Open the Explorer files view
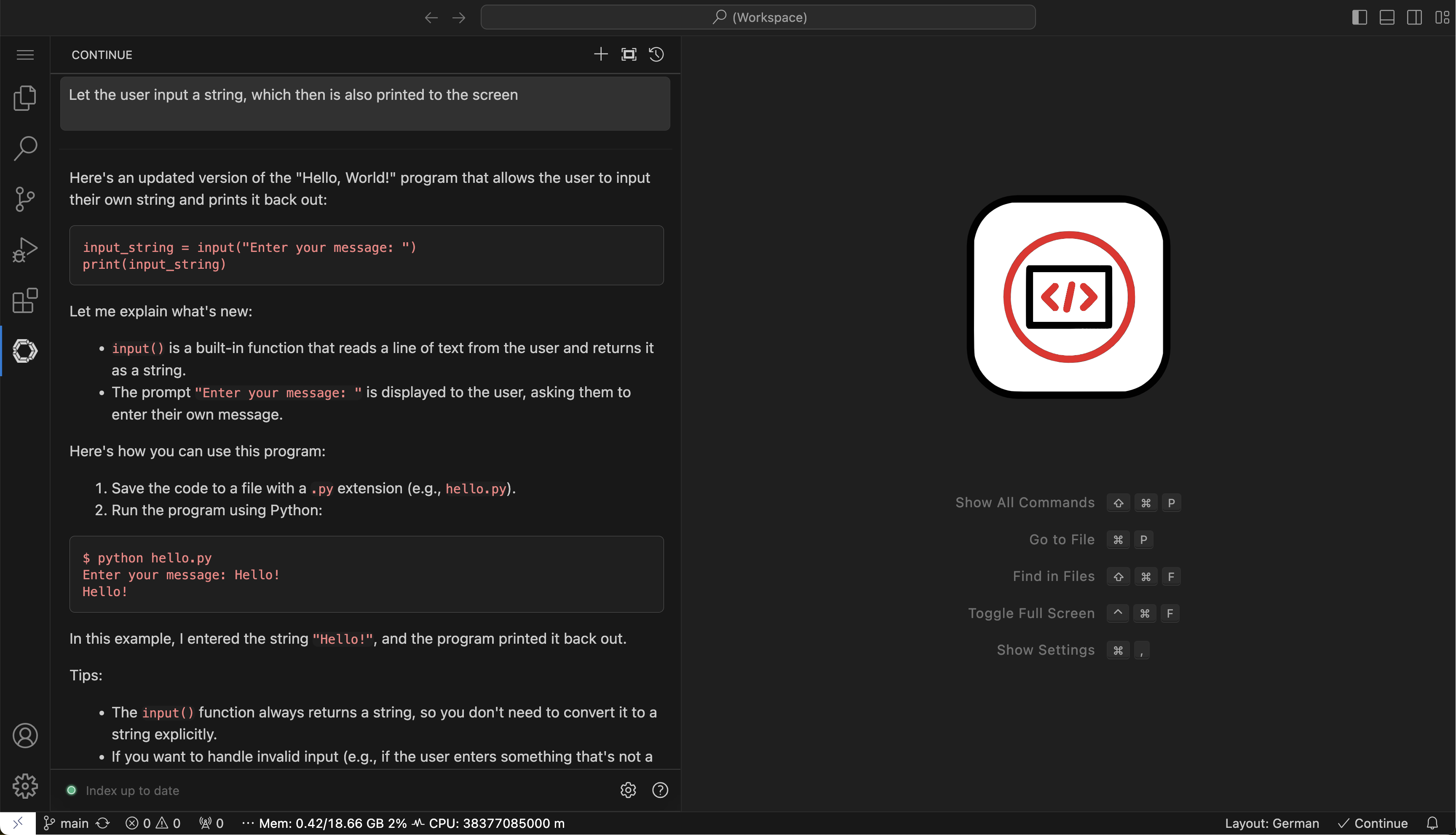Viewport: 1456px width, 835px height. tap(25, 98)
